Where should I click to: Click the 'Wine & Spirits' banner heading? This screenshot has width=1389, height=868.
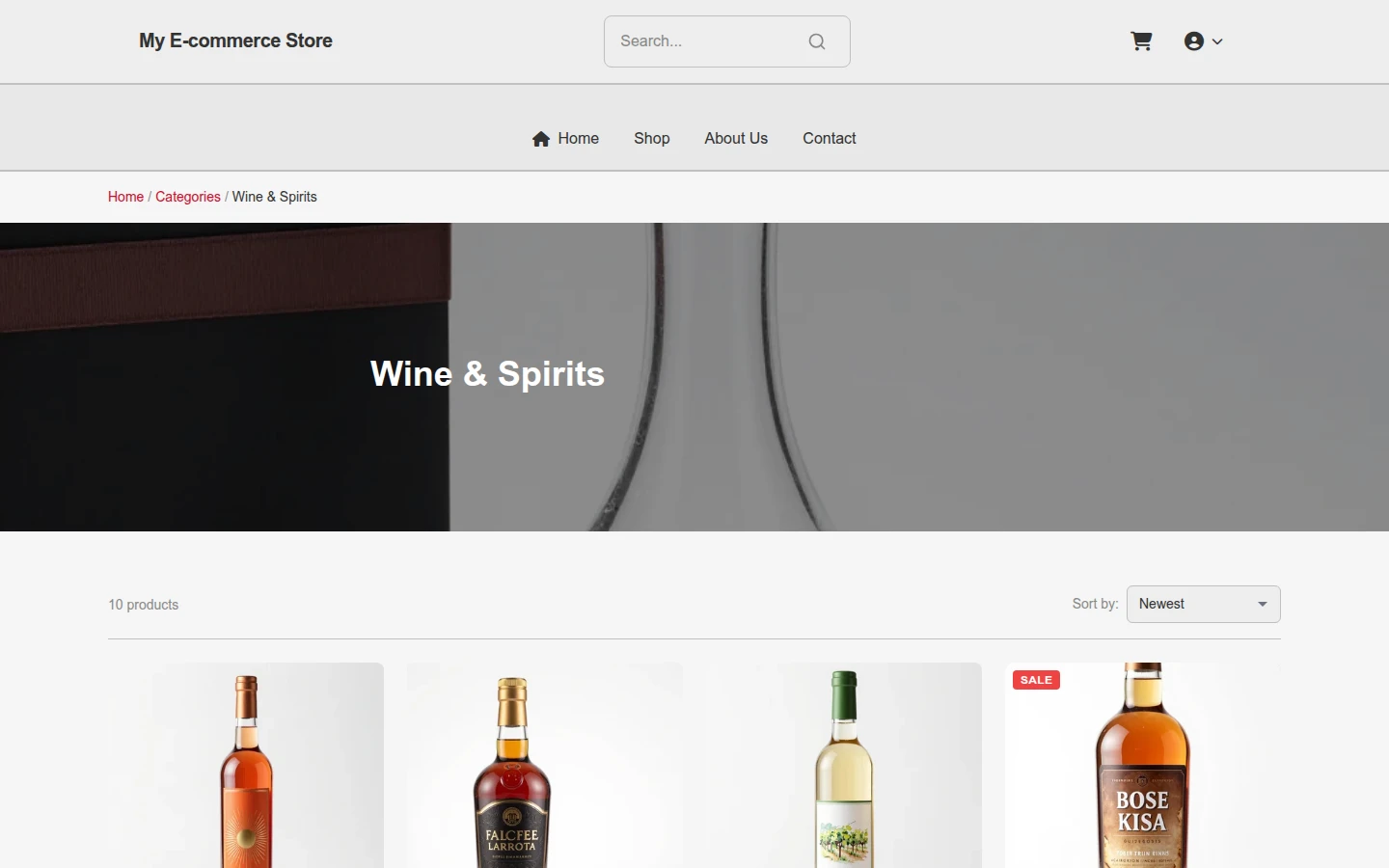487,374
